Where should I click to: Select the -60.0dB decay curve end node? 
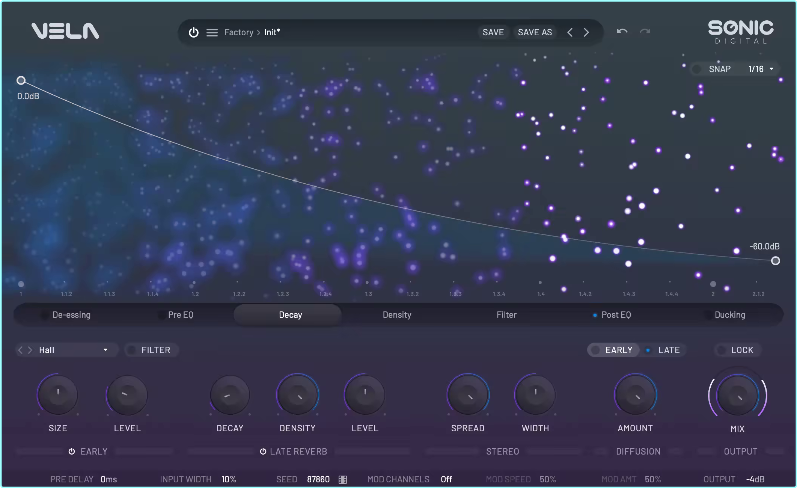click(x=775, y=261)
